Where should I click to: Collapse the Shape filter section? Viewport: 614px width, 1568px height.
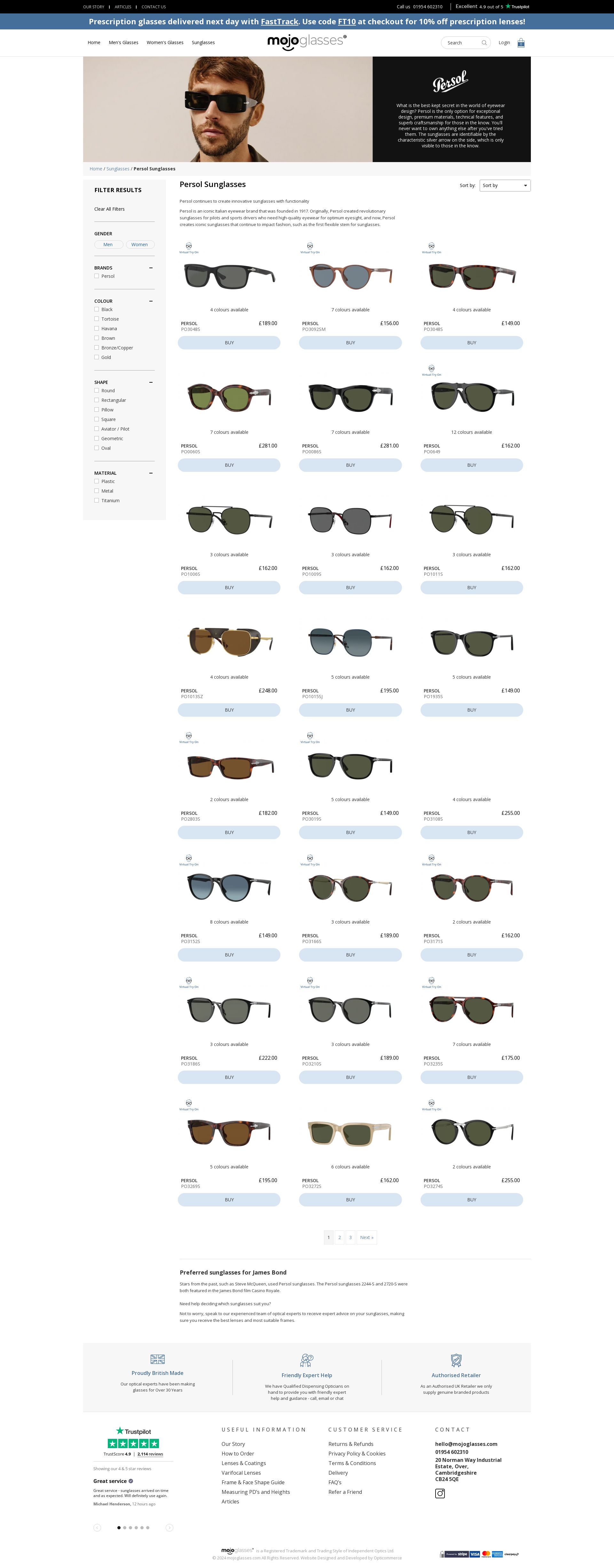click(x=150, y=382)
